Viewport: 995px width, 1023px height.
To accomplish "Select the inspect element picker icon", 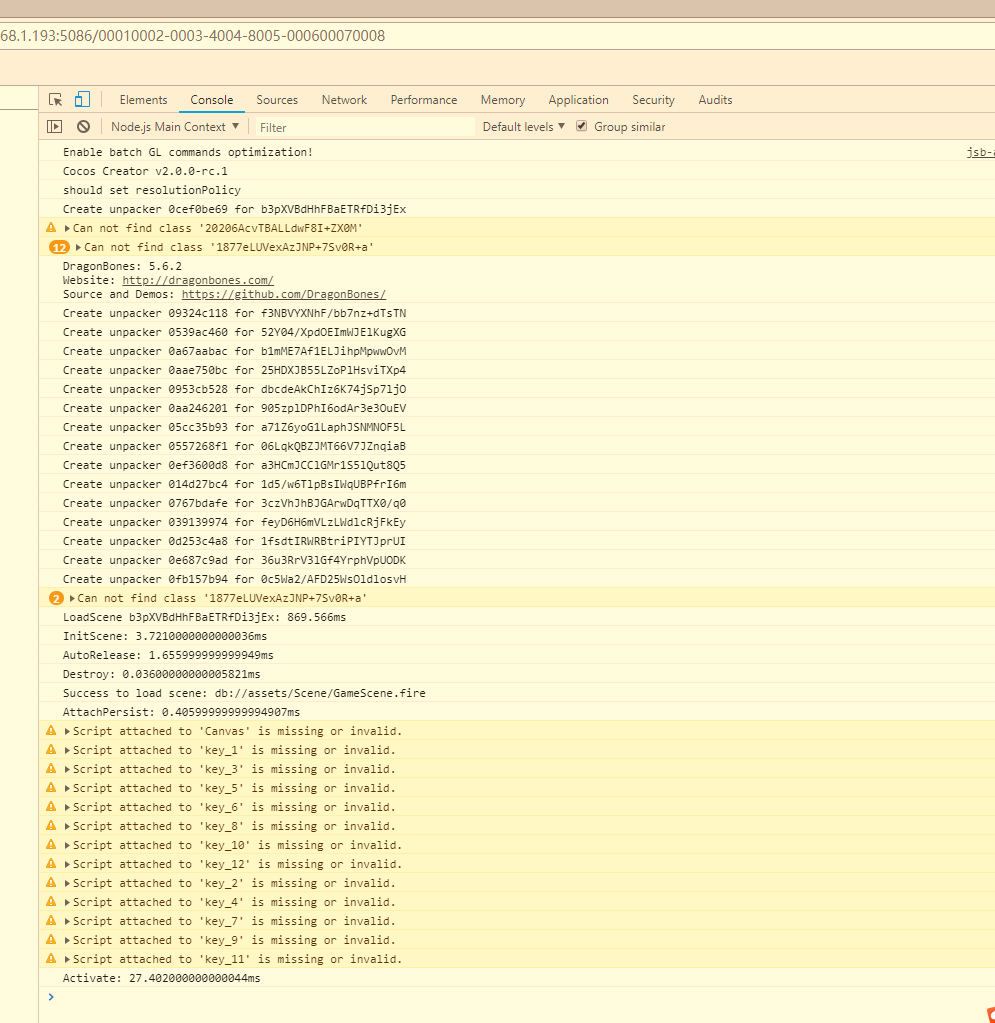I will pyautogui.click(x=55, y=100).
